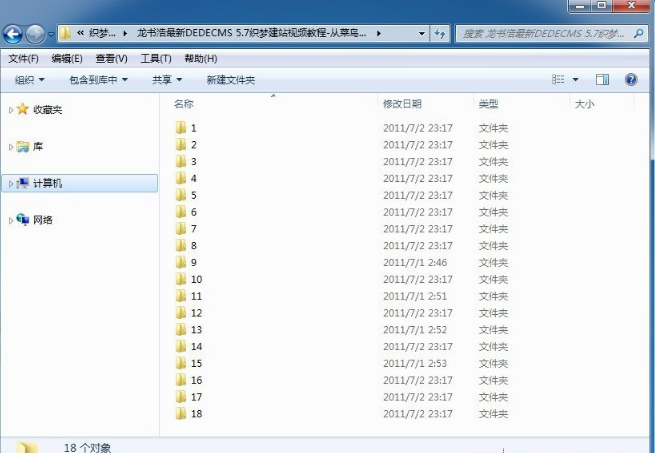Select the folder icon named 11

(181, 296)
